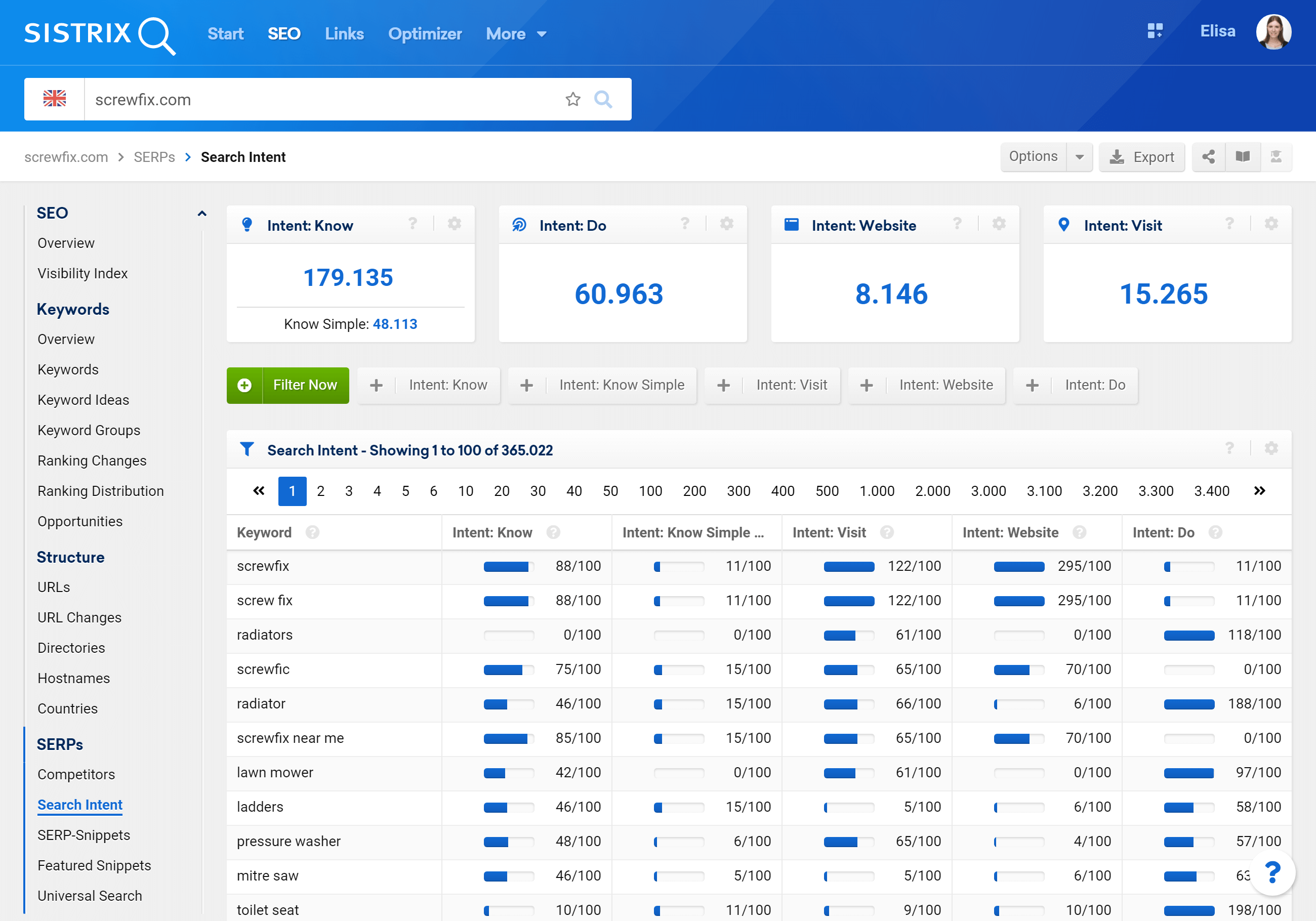Open settings gear of Search Intent table
The width and height of the screenshot is (1316, 921).
[1271, 448]
